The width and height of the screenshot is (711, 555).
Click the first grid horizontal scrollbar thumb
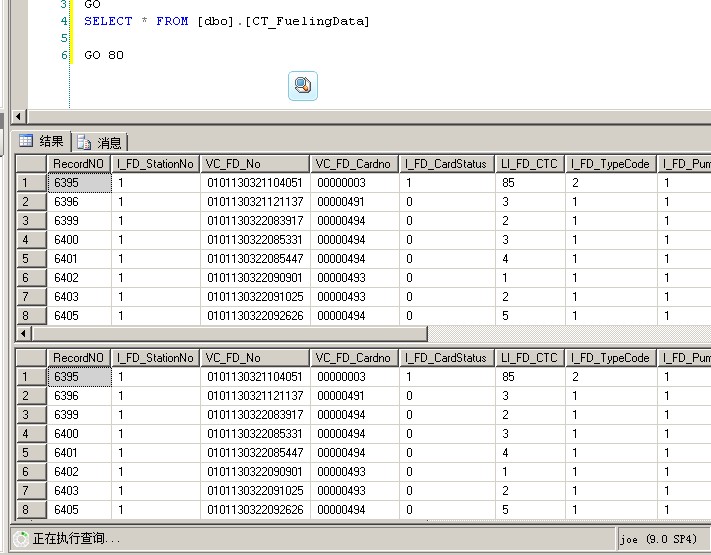230,334
